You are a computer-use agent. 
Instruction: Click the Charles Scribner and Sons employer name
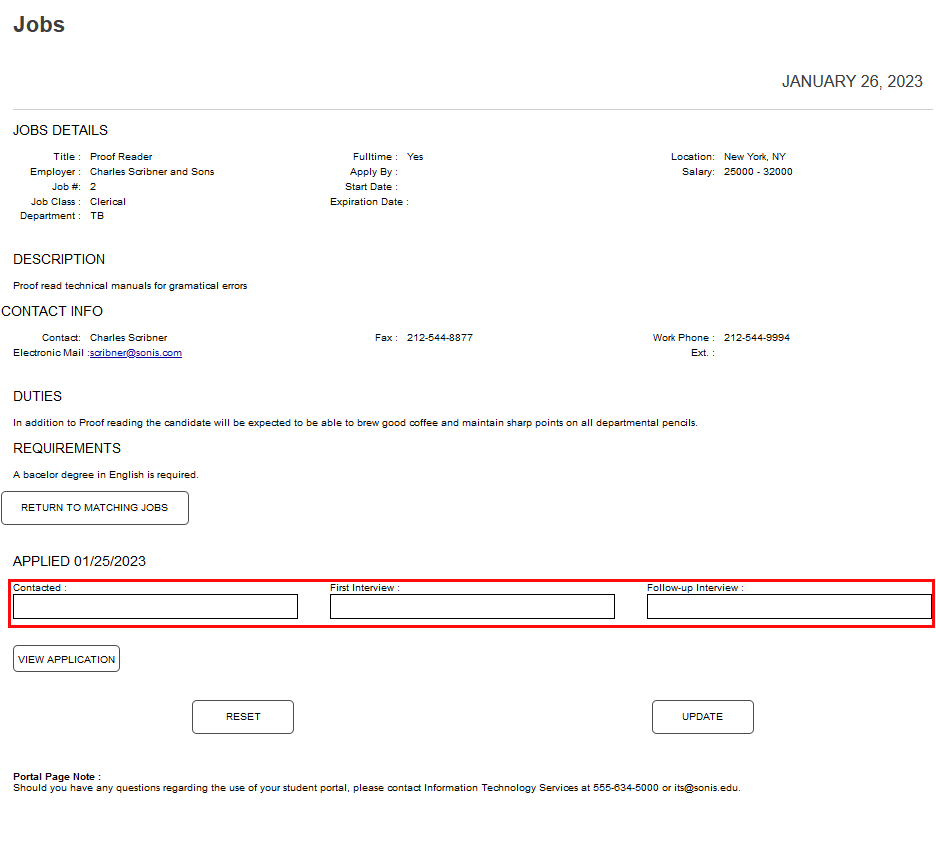tap(152, 171)
